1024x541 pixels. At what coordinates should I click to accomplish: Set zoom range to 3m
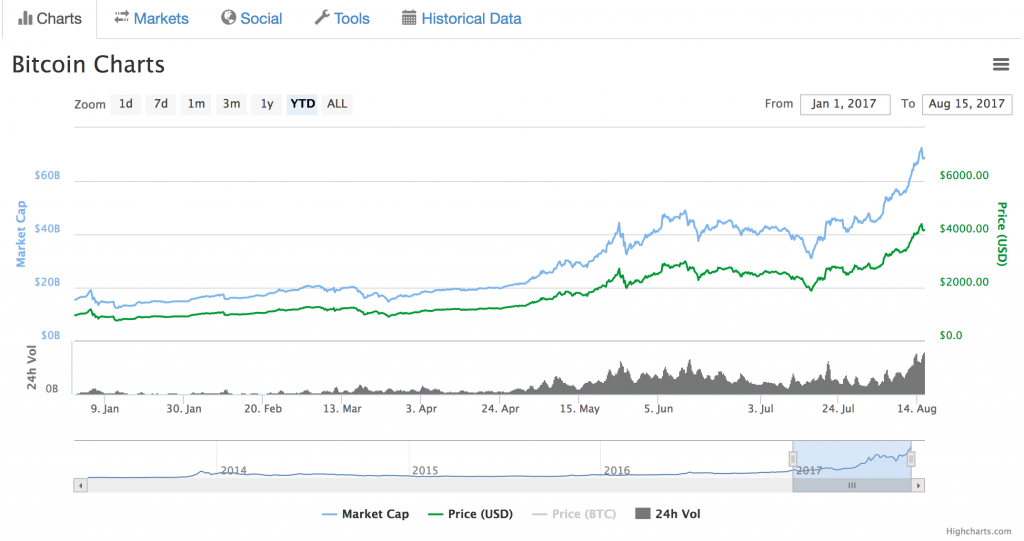[231, 104]
